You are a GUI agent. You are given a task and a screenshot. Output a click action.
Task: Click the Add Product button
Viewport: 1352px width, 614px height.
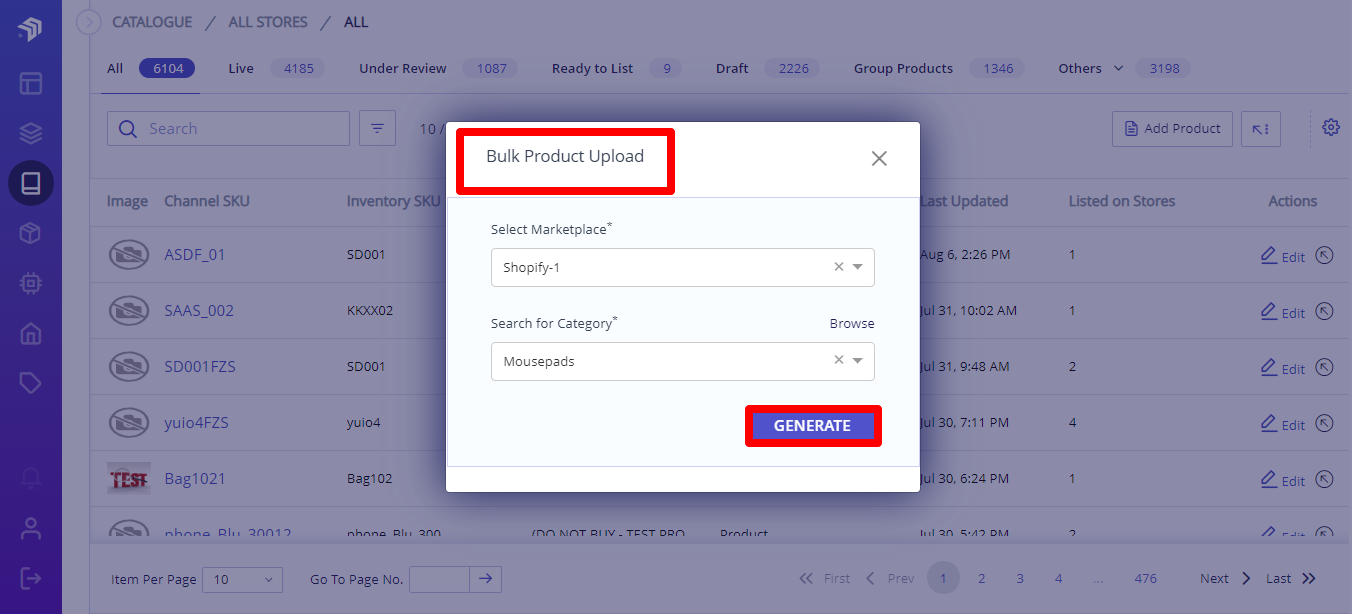pyautogui.click(x=1172, y=129)
